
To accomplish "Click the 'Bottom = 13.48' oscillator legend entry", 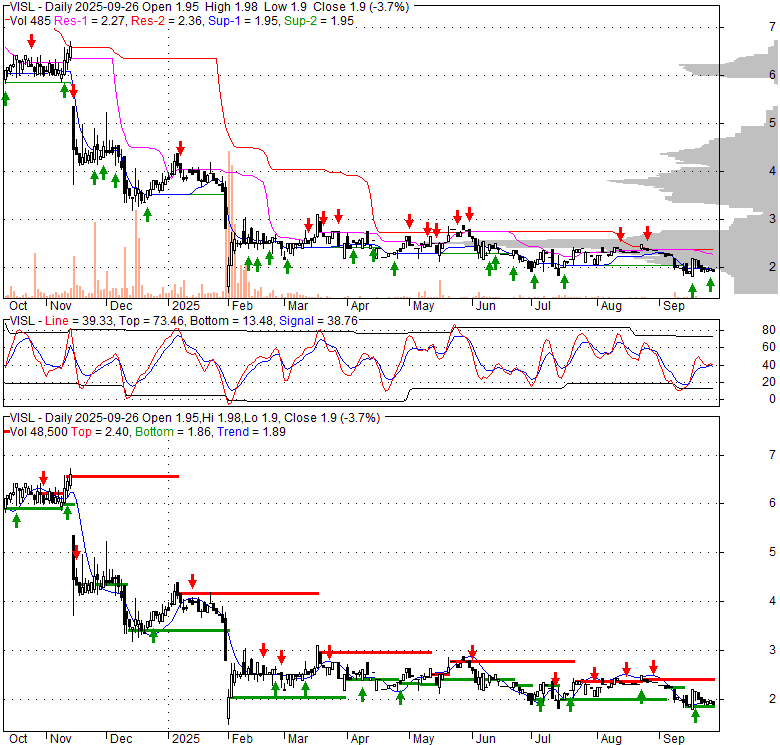I will (x=232, y=321).
